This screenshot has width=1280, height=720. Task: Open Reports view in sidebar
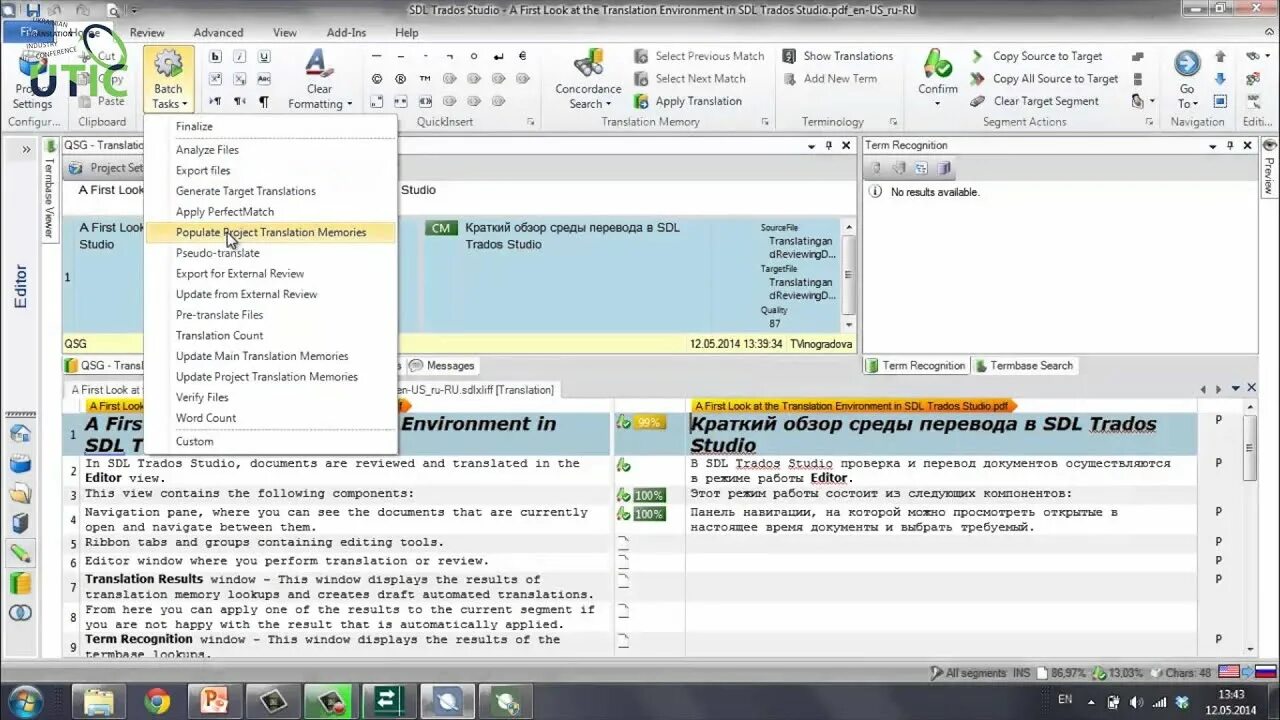[x=20, y=523]
